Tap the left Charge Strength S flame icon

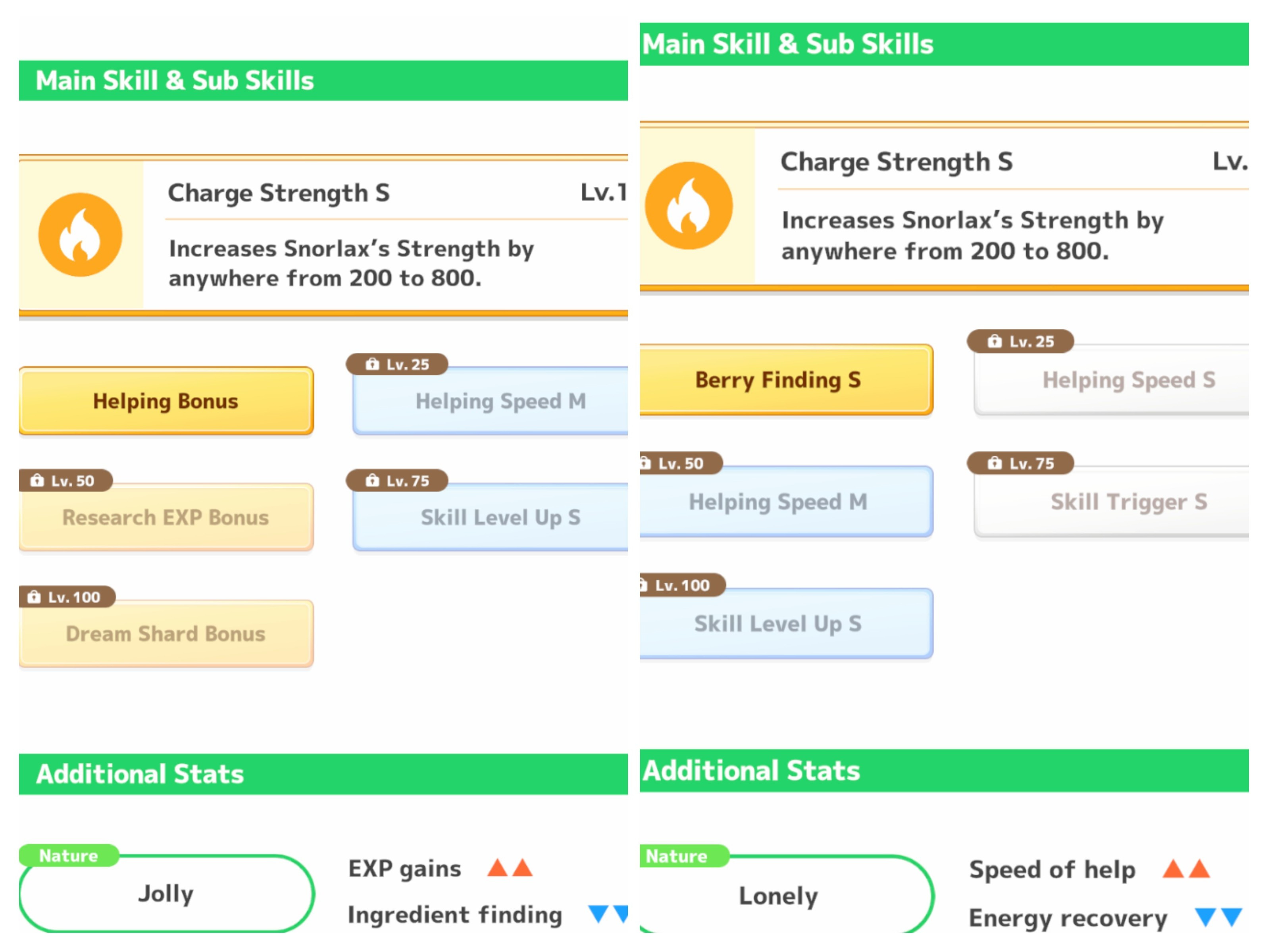tap(80, 235)
